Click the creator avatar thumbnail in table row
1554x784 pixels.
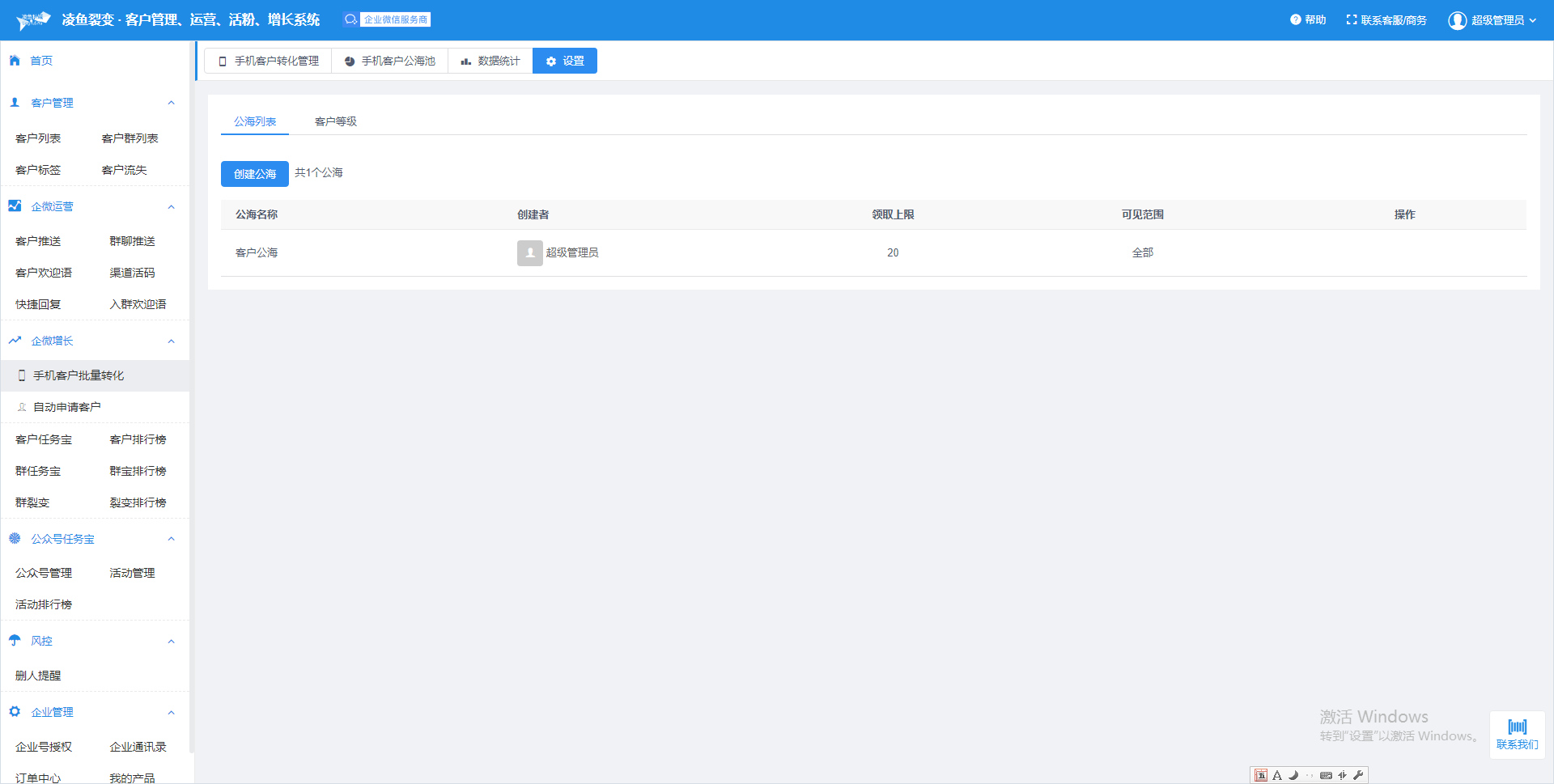(x=529, y=252)
